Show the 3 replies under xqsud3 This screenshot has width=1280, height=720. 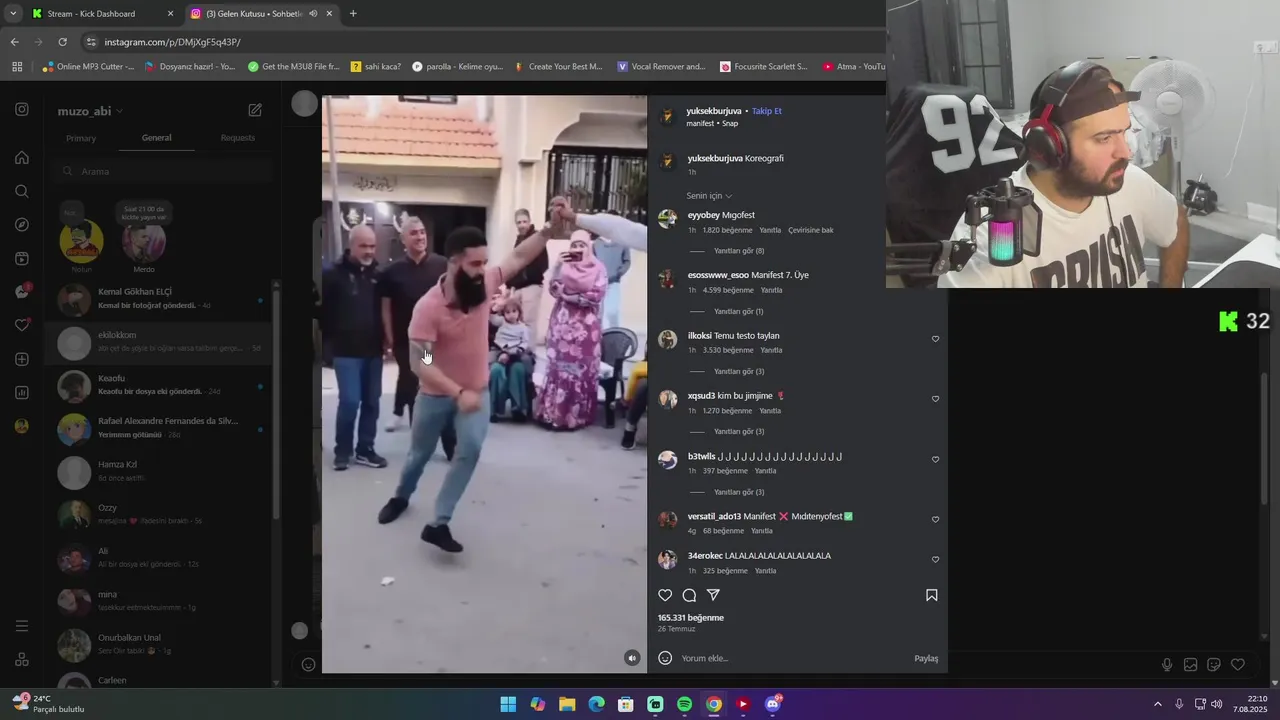point(738,432)
